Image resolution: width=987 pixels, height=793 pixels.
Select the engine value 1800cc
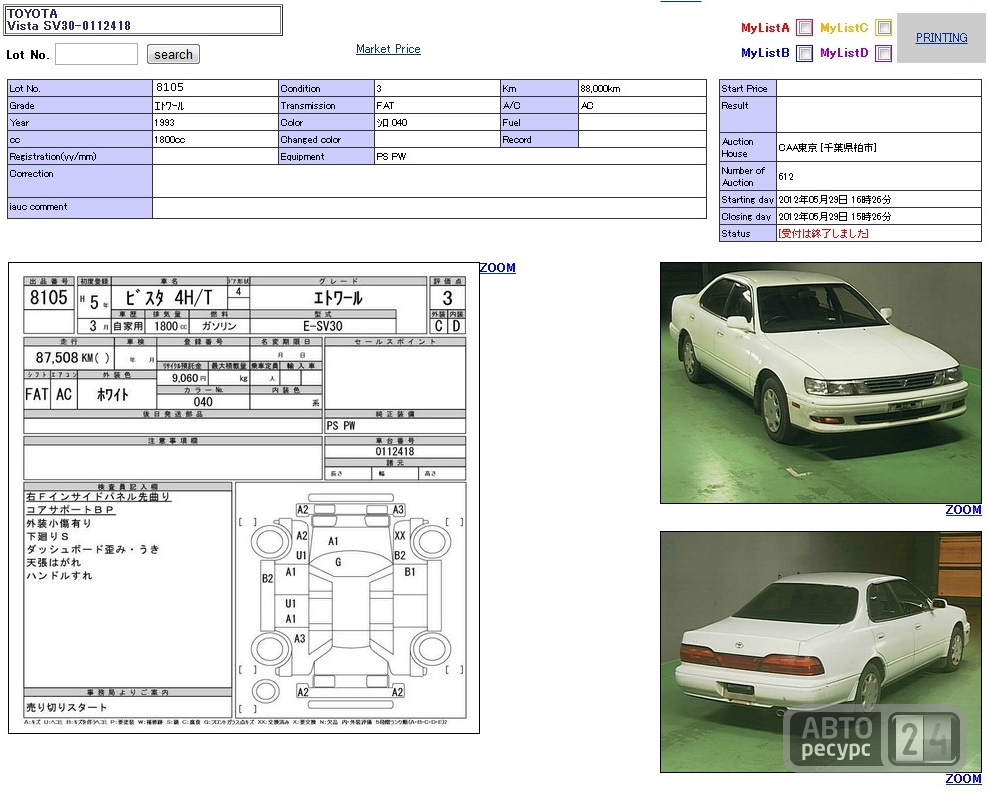[169, 140]
